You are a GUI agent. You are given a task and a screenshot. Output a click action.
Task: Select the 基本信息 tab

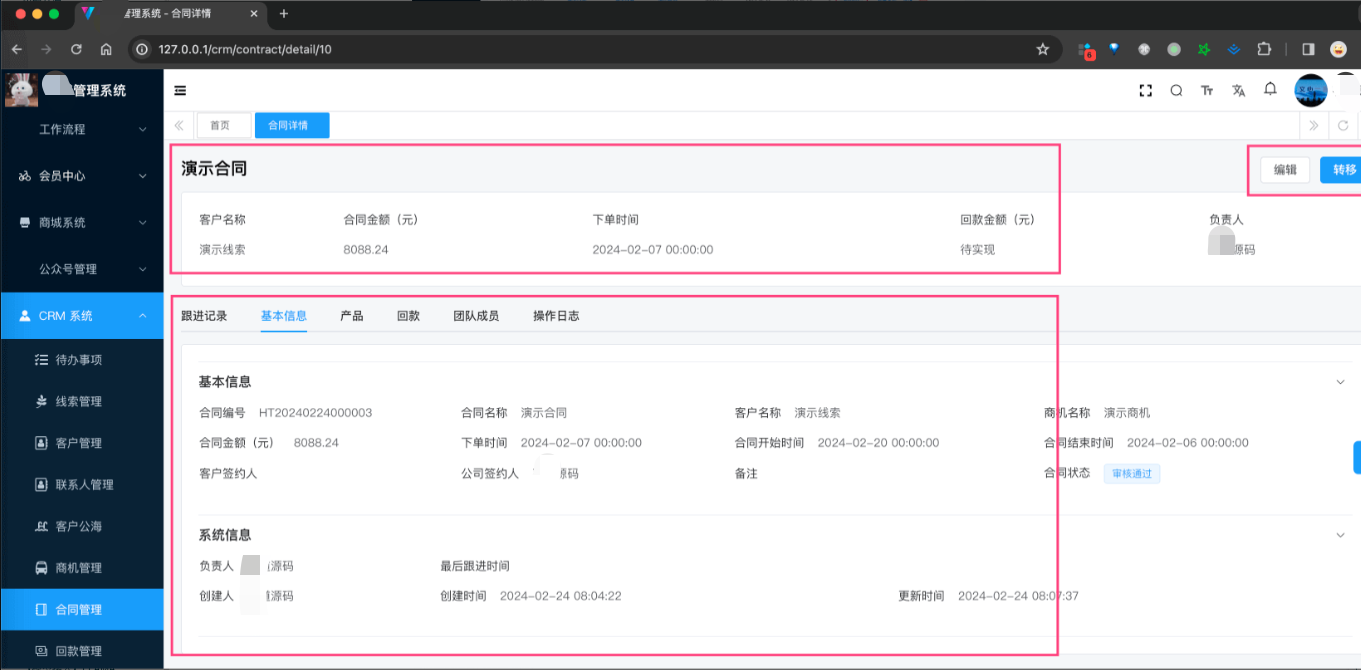[283, 316]
